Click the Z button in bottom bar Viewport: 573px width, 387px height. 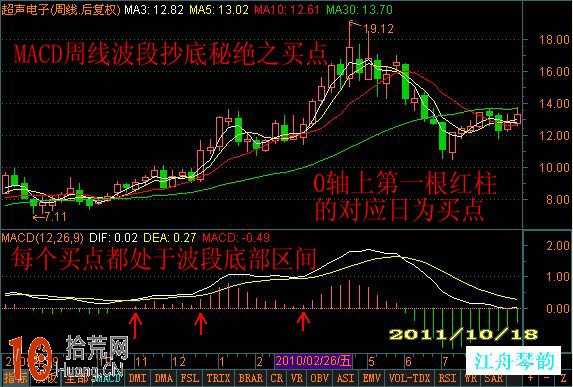(563, 378)
